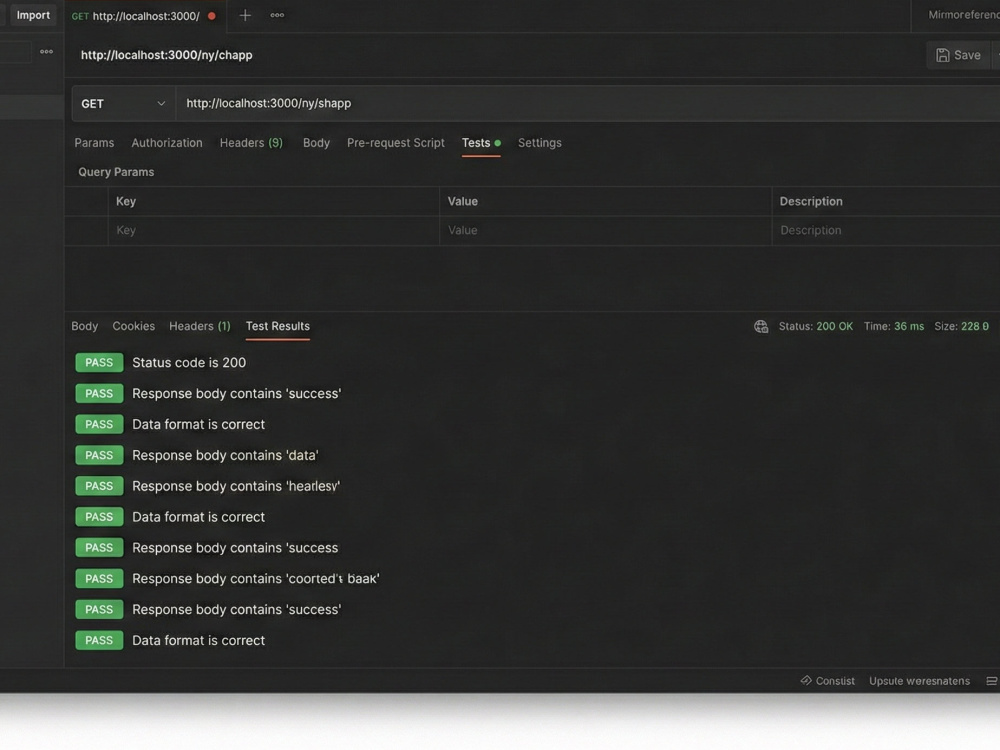1000x750 pixels.
Task: Click the Status 200 OK value
Action: pos(834,327)
